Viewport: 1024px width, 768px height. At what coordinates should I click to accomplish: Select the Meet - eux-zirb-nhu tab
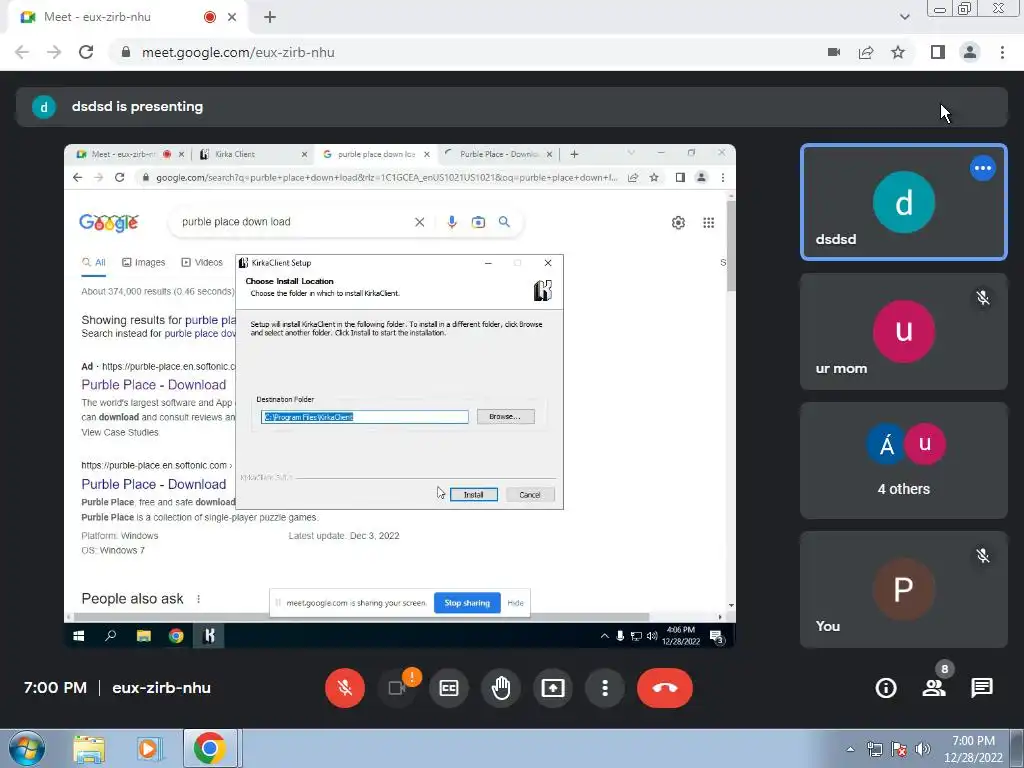pyautogui.click(x=127, y=18)
